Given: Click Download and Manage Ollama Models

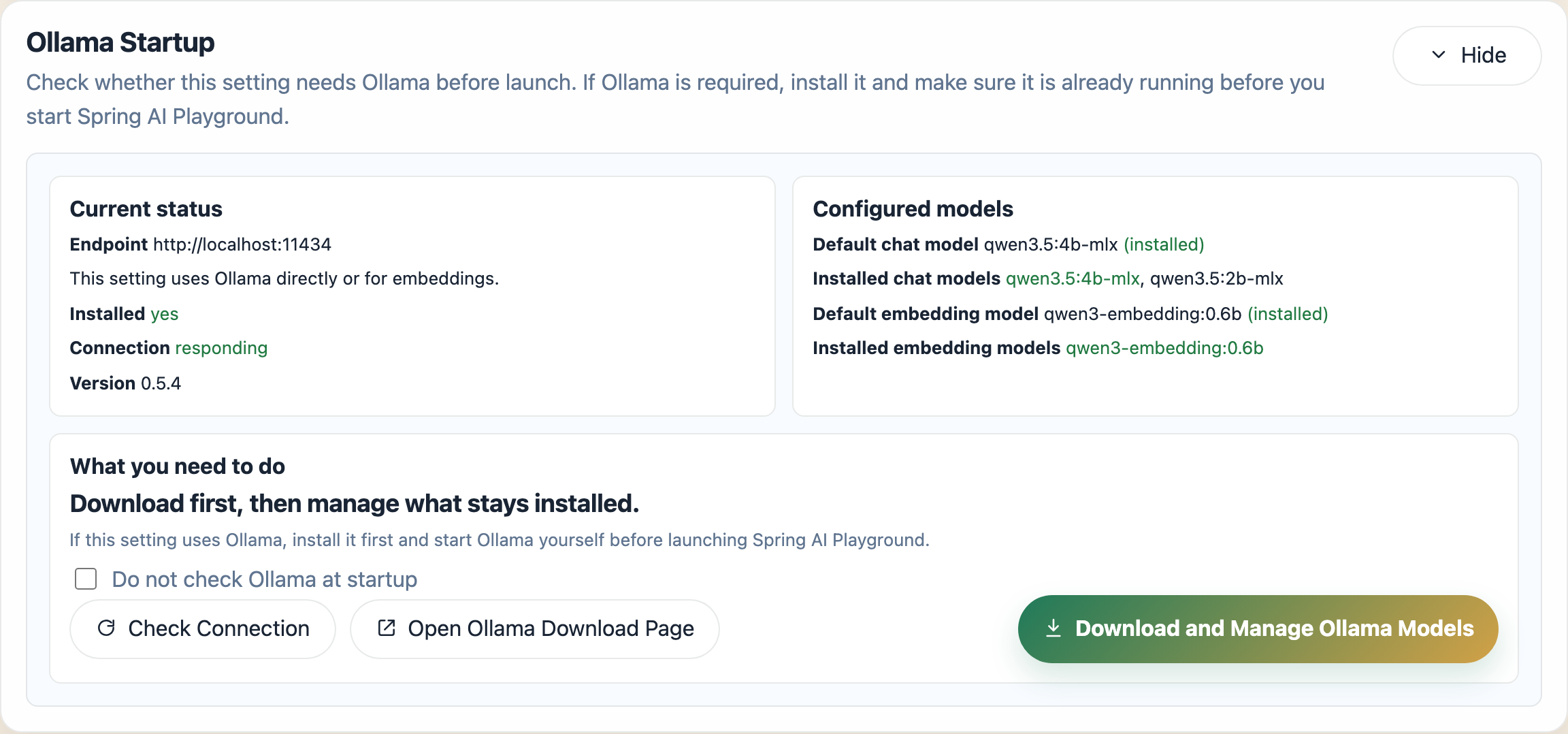Looking at the screenshot, I should pos(1258,628).
